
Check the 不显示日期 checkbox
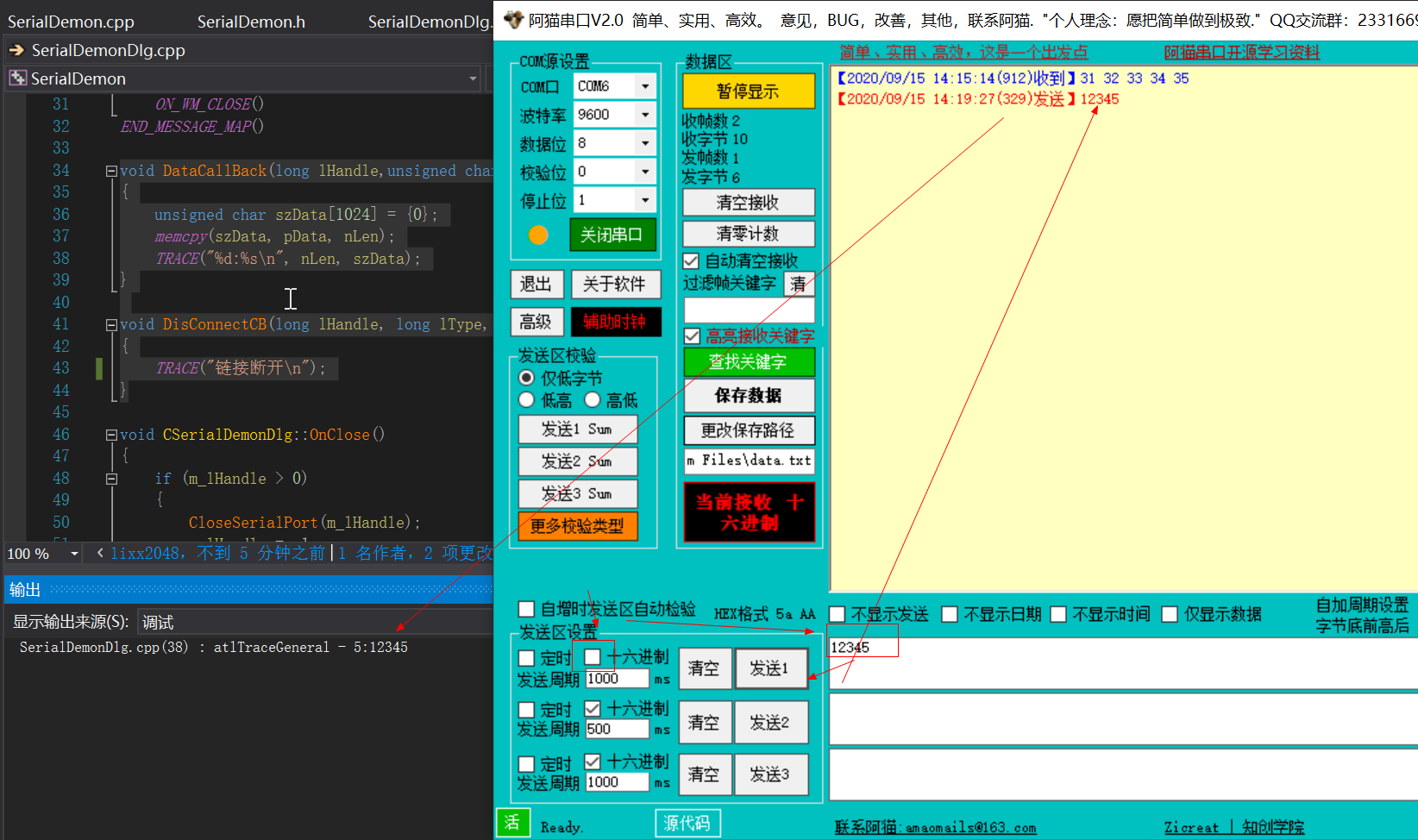click(950, 614)
